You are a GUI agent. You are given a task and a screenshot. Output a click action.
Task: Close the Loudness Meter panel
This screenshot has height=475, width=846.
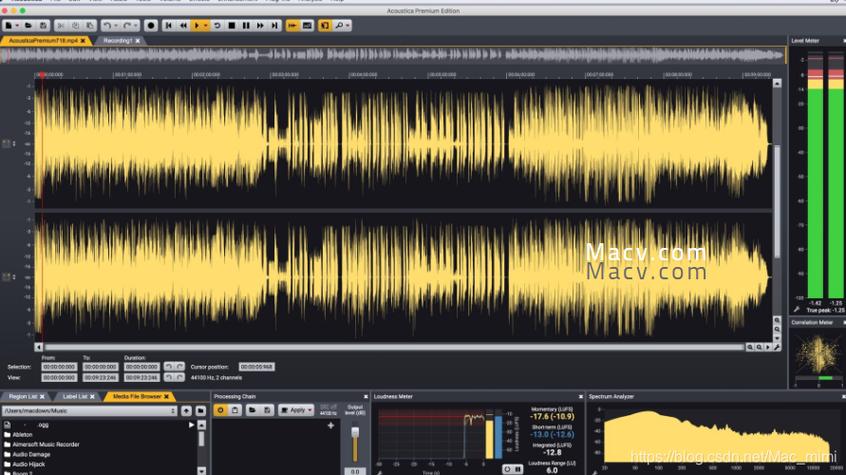coord(581,396)
